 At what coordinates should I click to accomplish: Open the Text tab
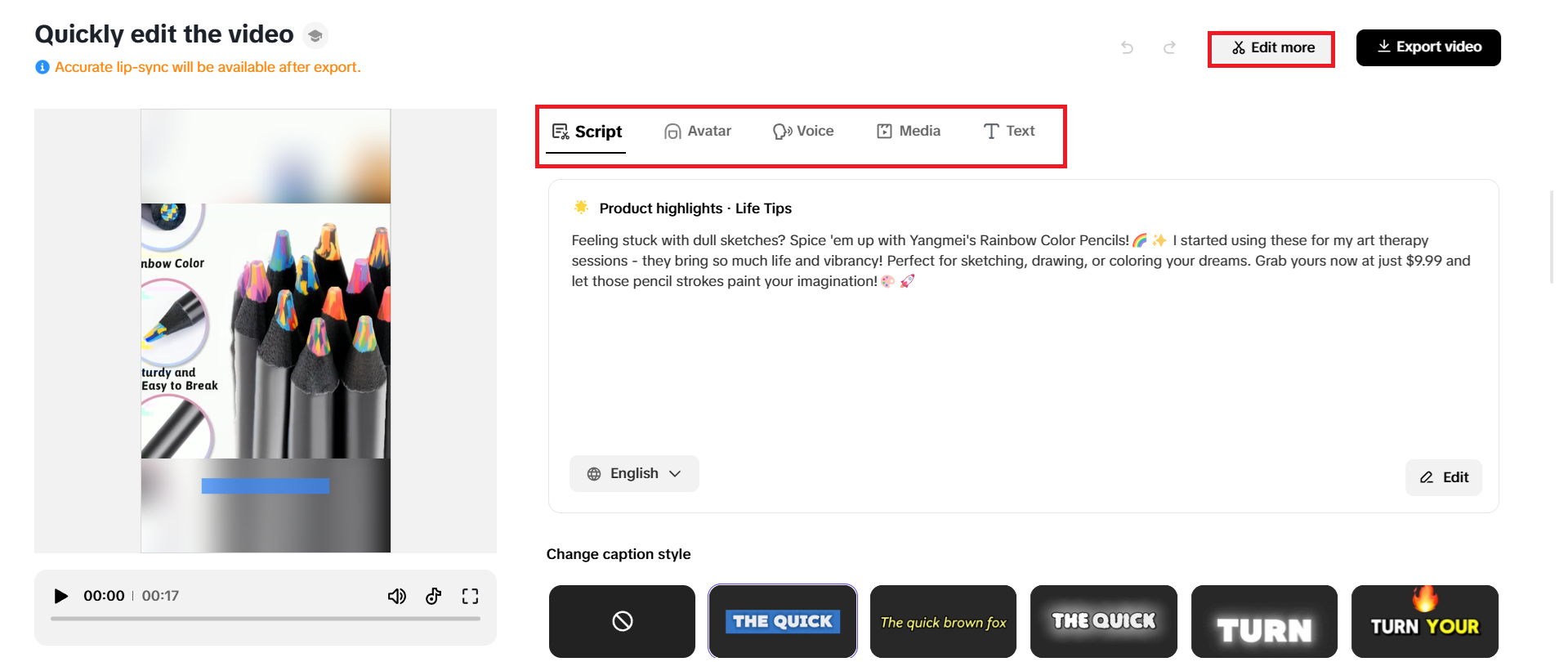click(x=1009, y=131)
